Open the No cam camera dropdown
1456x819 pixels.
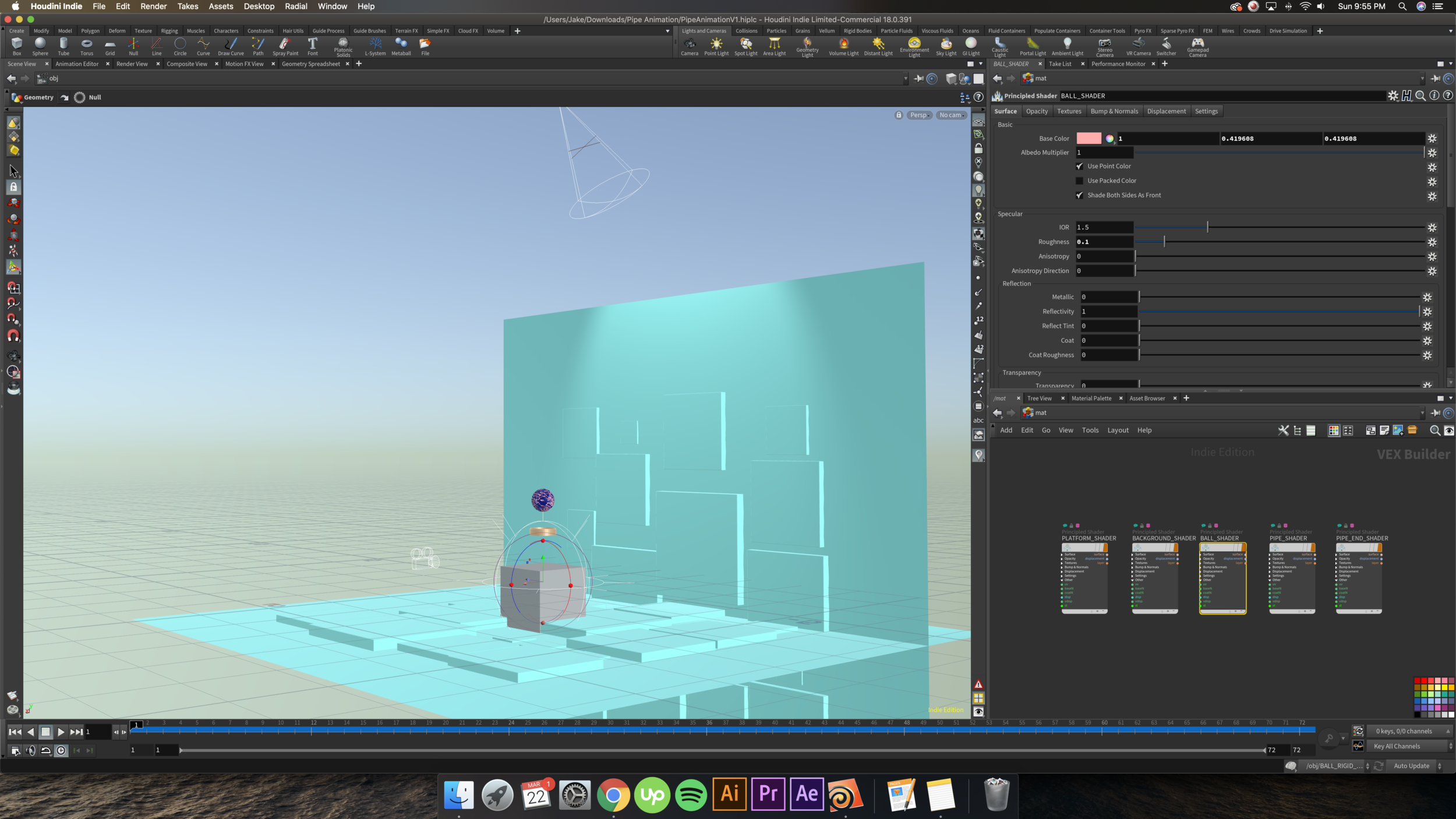[952, 115]
